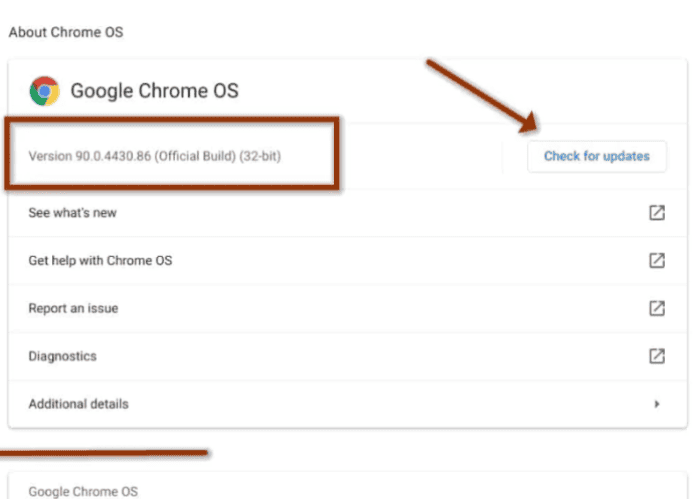Viewport: 700px width, 500px height.
Task: Click the bottom Google Chrome OS card text
Action: coord(83,492)
